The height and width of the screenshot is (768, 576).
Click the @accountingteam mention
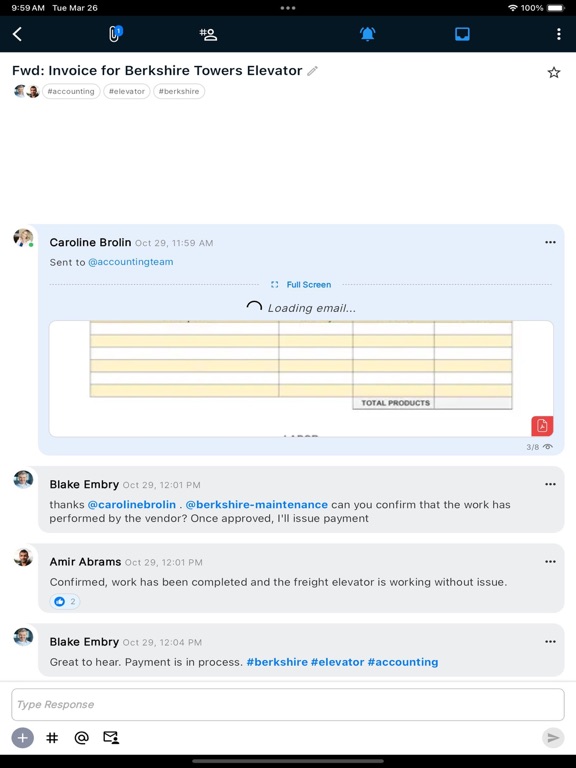[x=131, y=262]
